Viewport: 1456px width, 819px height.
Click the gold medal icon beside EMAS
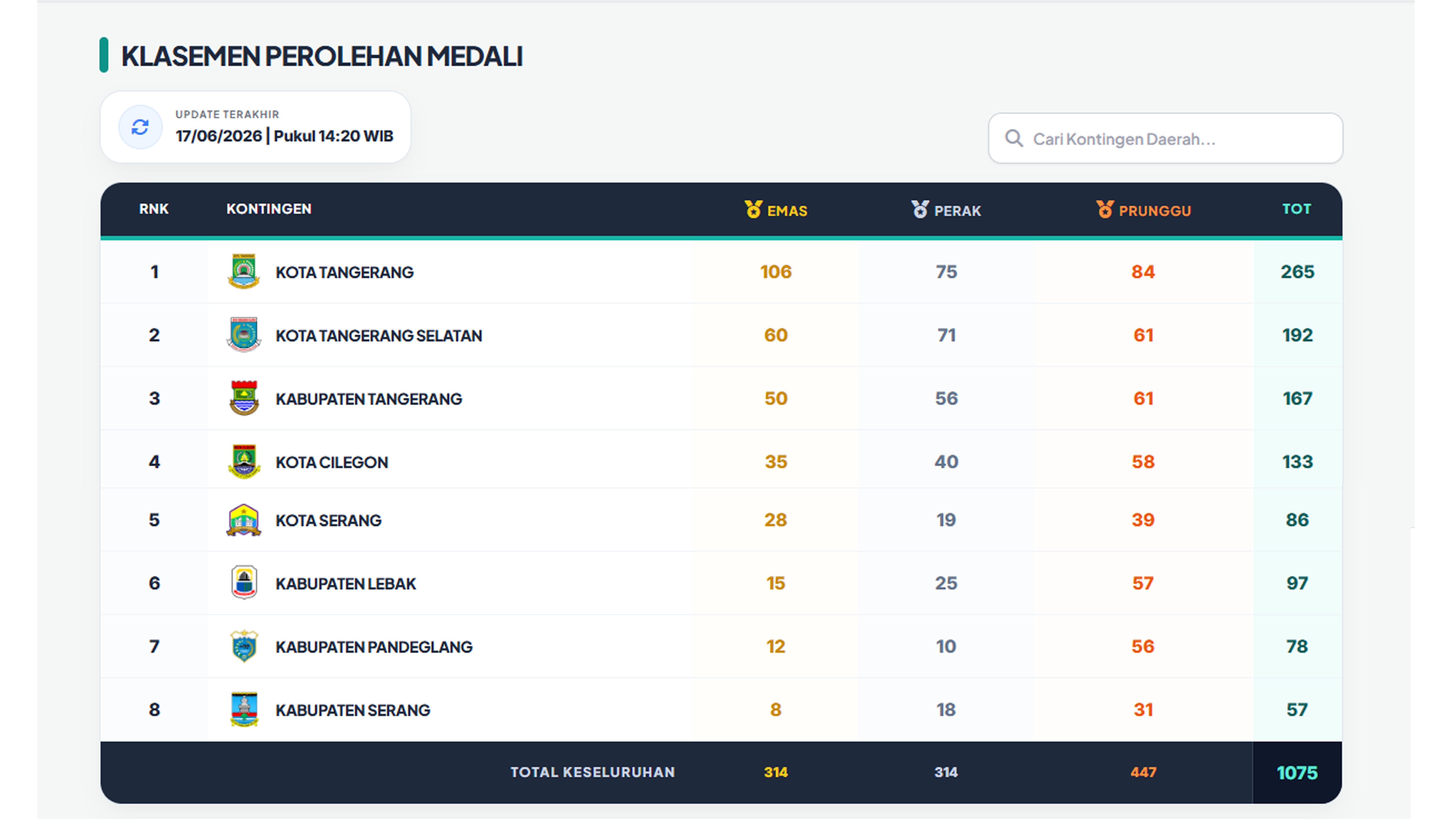tap(753, 209)
